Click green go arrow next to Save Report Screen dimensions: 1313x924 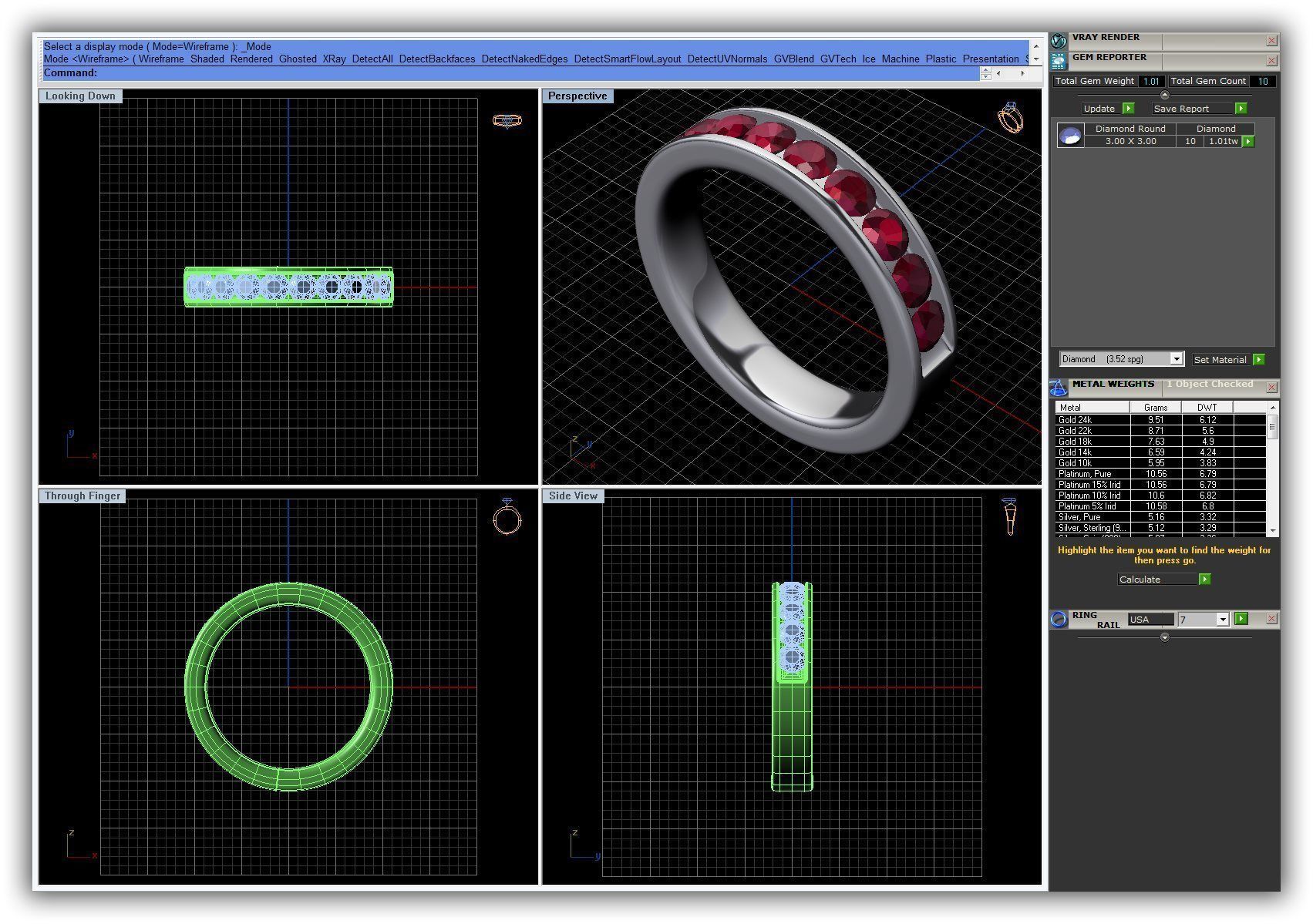1241,109
